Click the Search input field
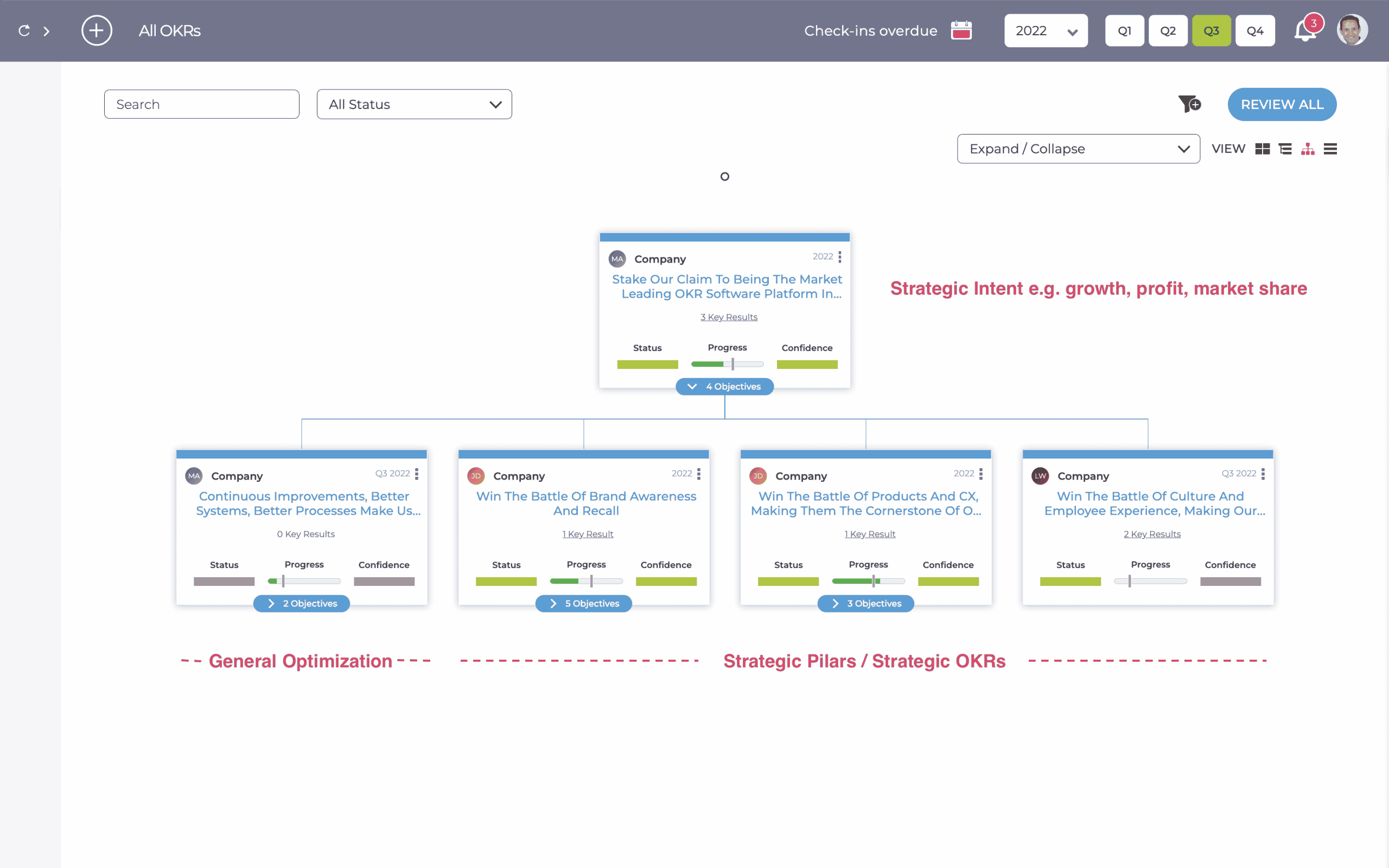1389x868 pixels. pyautogui.click(x=201, y=104)
